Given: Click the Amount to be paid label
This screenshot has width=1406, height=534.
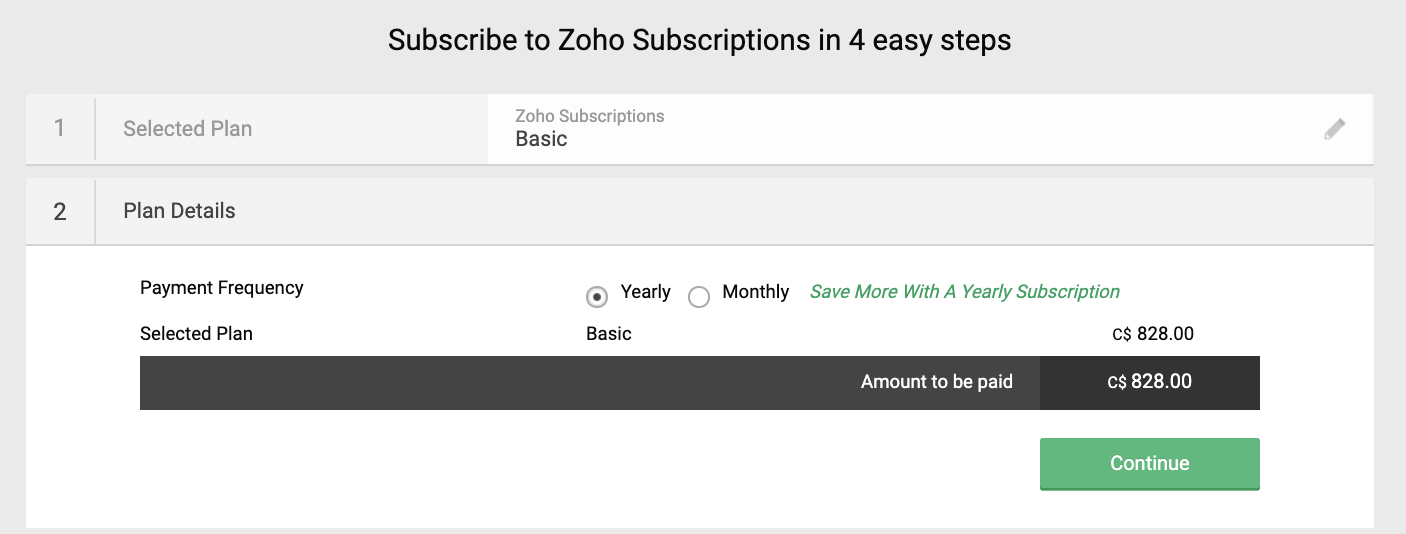Looking at the screenshot, I should (936, 382).
